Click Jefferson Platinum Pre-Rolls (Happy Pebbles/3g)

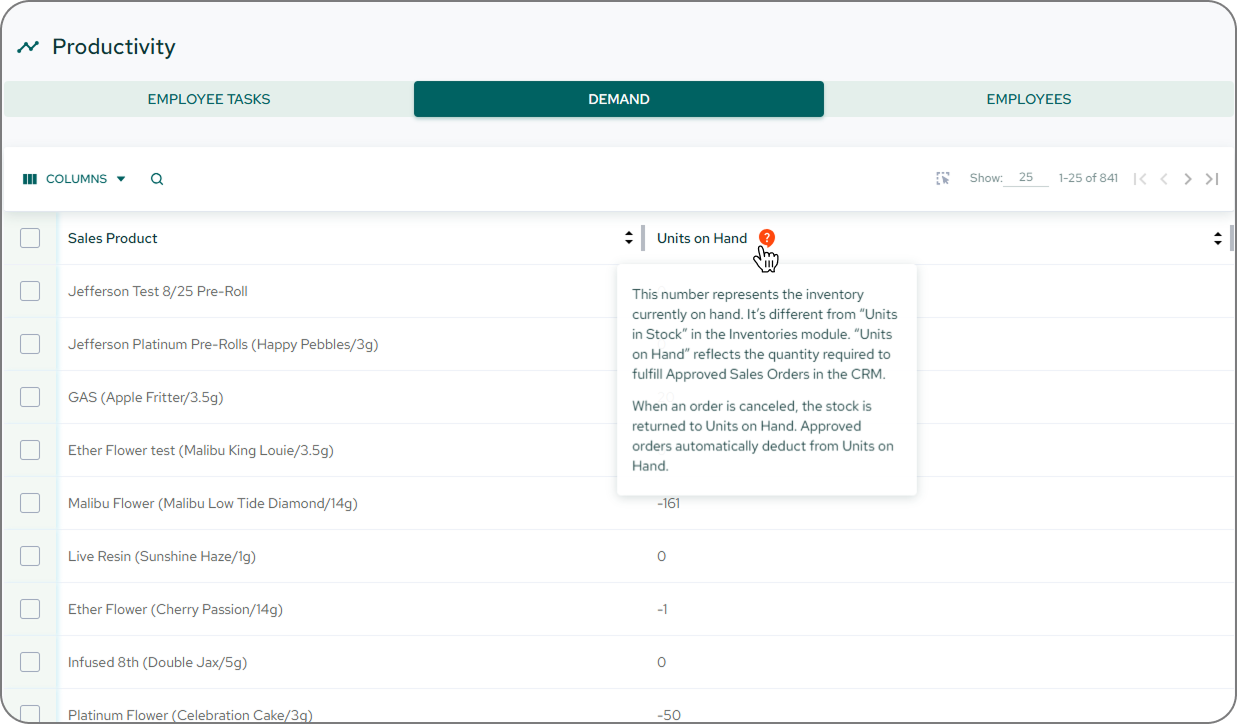(x=223, y=344)
